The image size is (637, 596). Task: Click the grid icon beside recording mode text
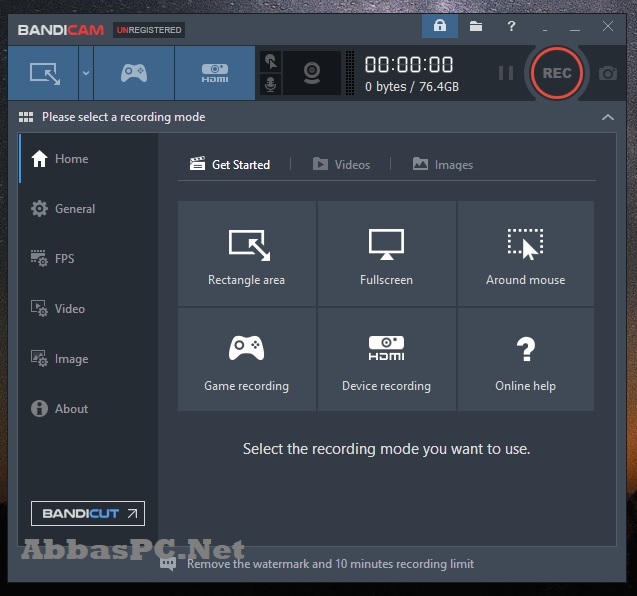pos(26,117)
